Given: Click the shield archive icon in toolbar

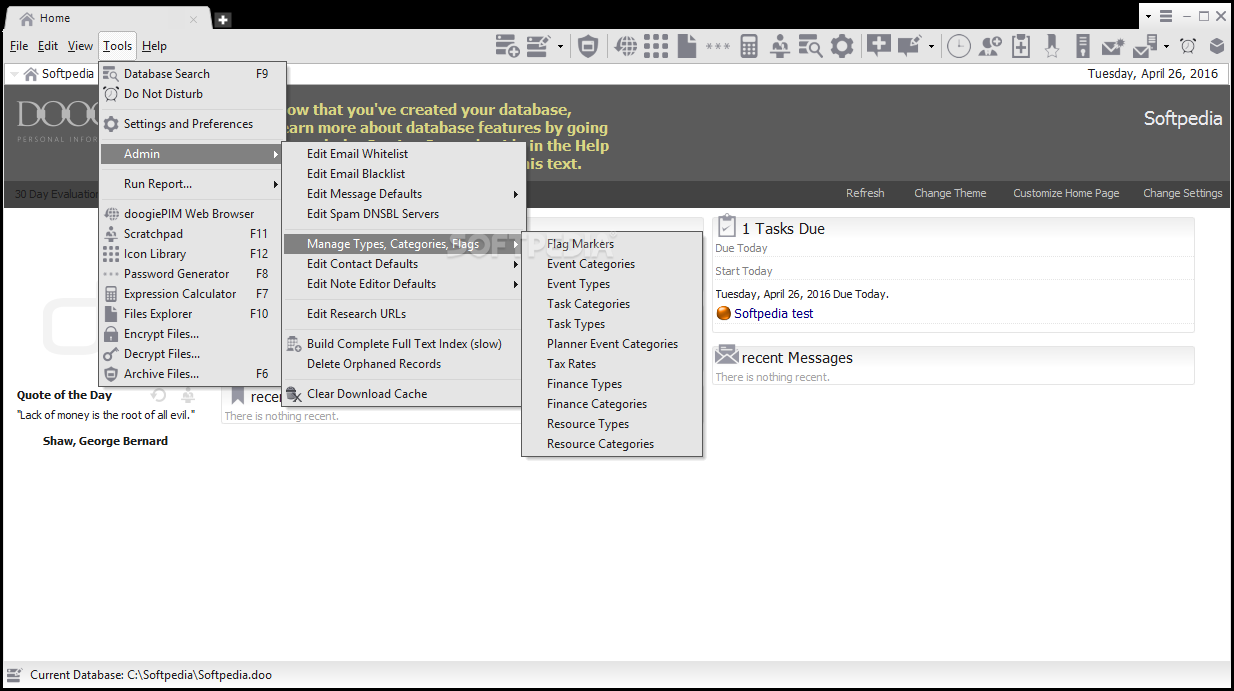Looking at the screenshot, I should point(589,46).
